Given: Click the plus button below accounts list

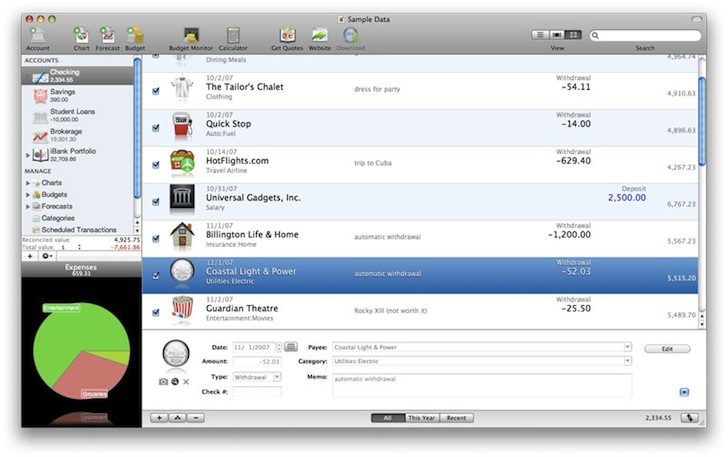Looking at the screenshot, I should click(30, 256).
